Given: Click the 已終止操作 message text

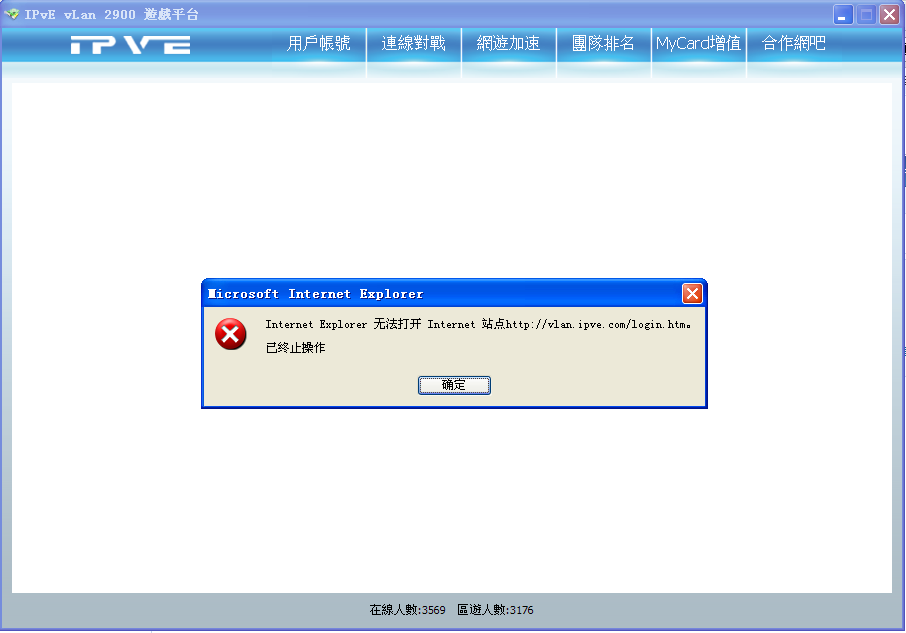Looking at the screenshot, I should click(x=295, y=348).
